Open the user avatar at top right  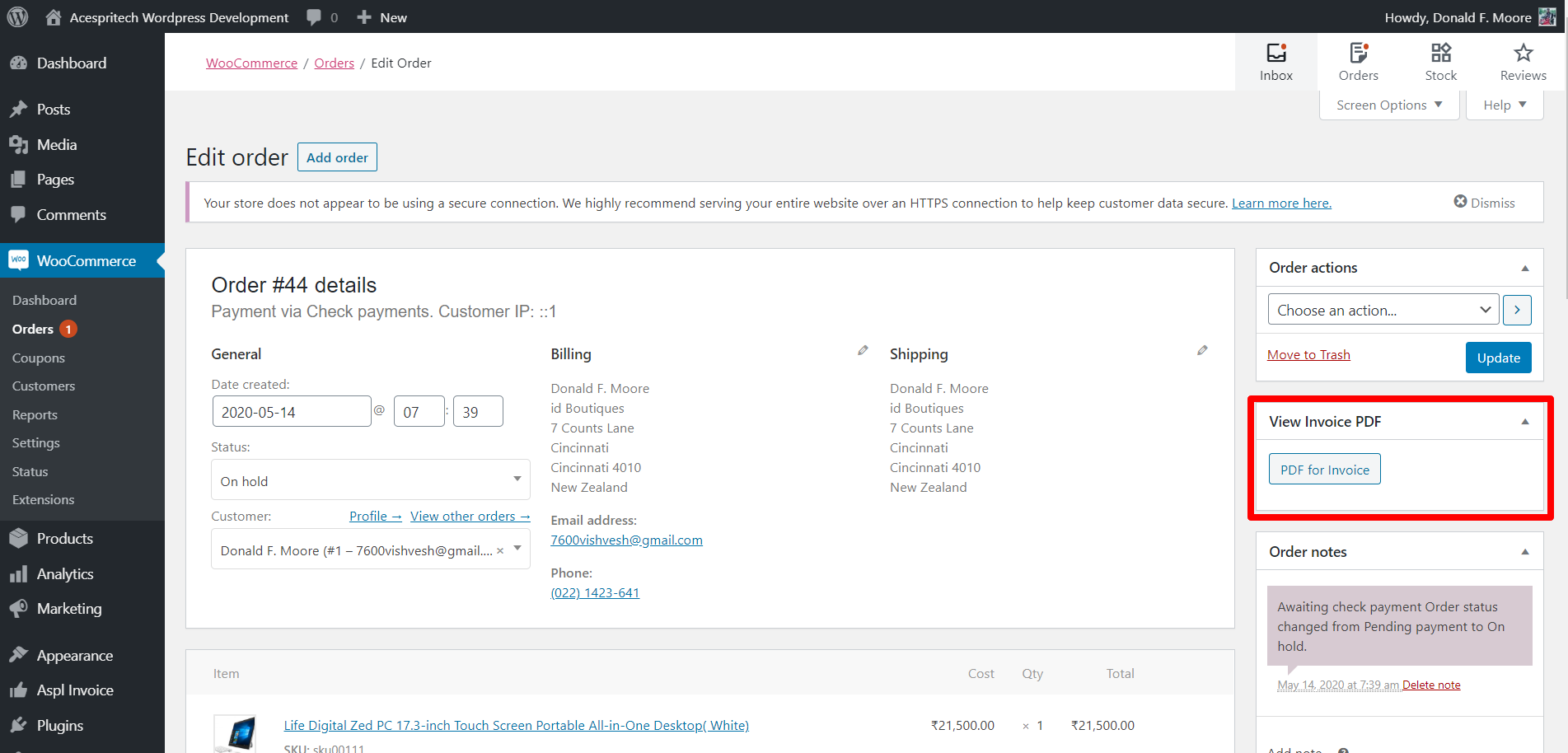[1547, 17]
